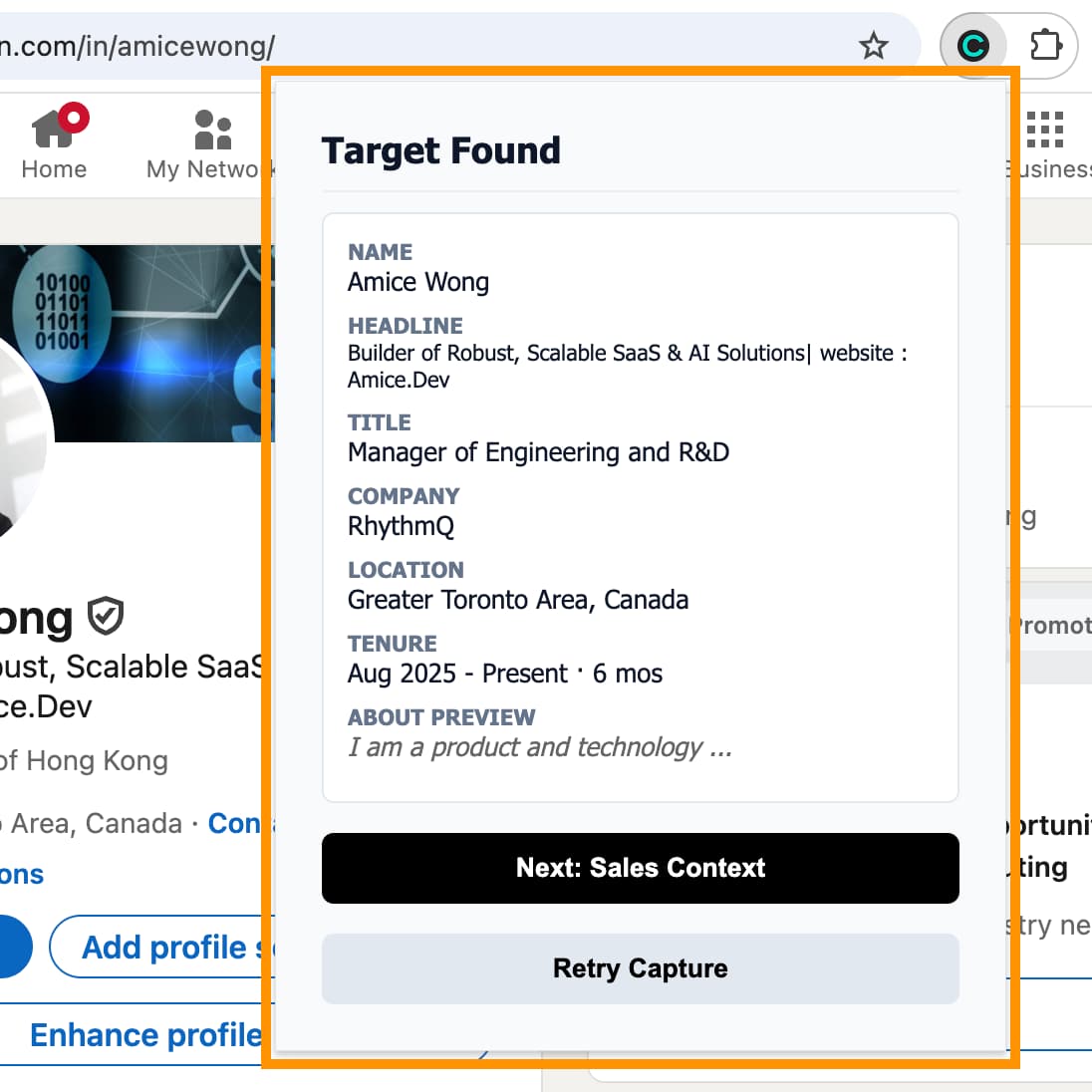Open the Contact info link
Viewport: 1092px width, 1092px height.
235,824
